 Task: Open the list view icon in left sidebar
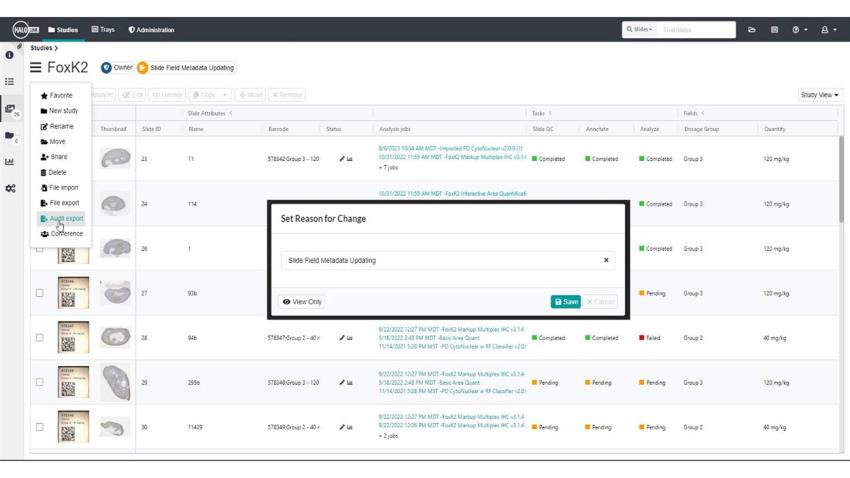(x=10, y=82)
